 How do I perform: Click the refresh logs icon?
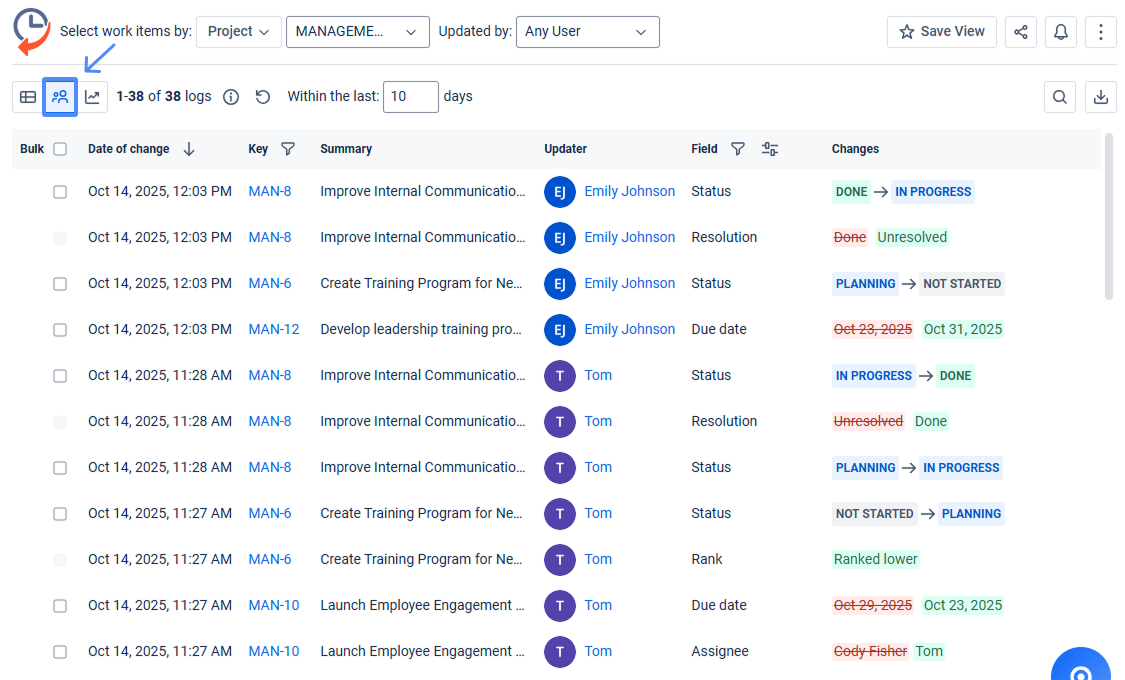263,97
